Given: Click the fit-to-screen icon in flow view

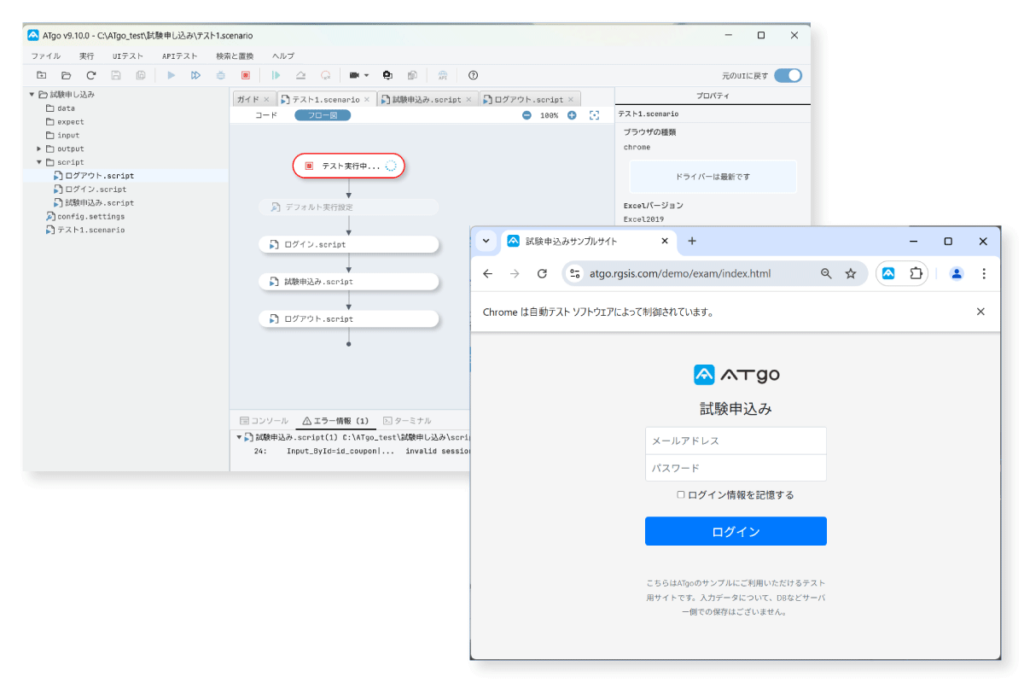Looking at the screenshot, I should click(594, 116).
